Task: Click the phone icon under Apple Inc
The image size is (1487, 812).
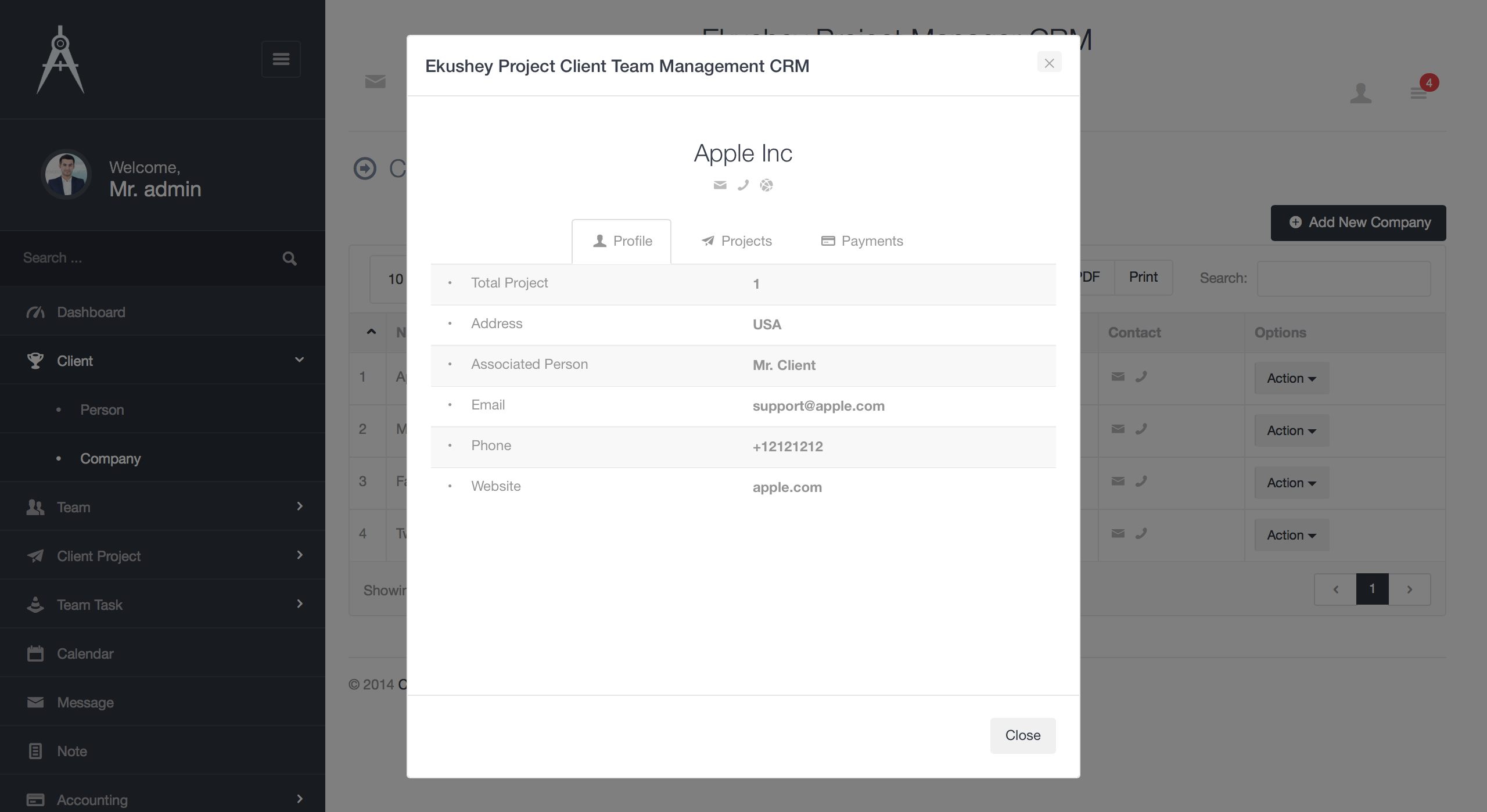Action: click(x=743, y=185)
